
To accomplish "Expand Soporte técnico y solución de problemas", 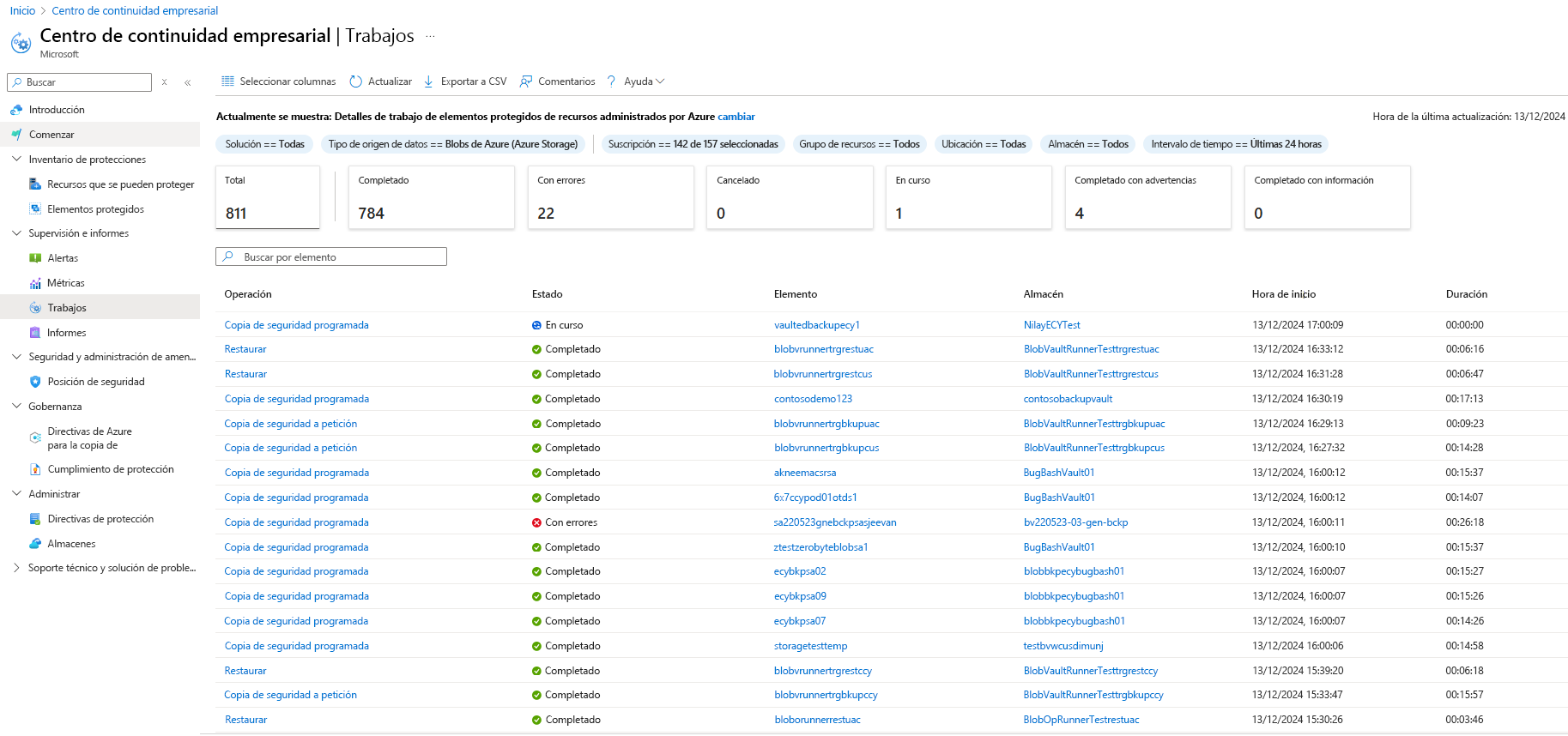I will 16,568.
